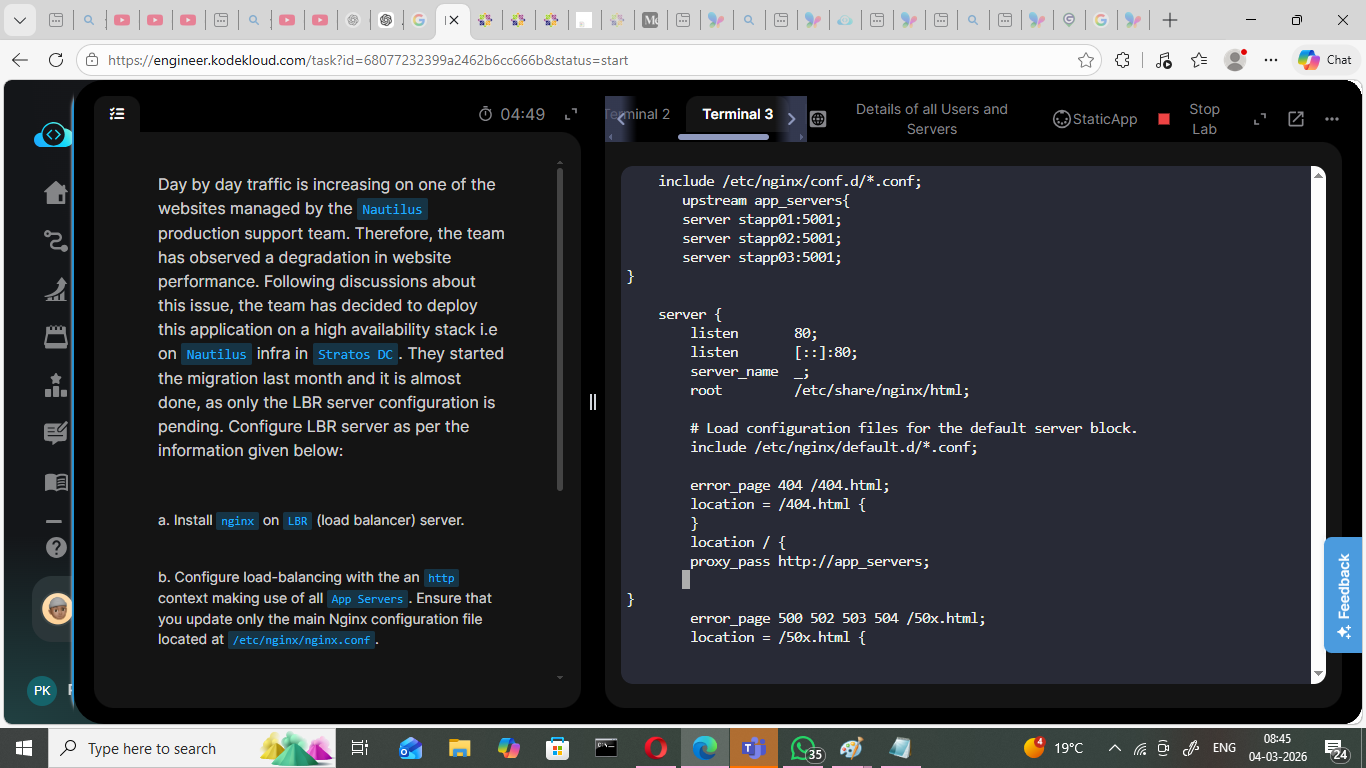The width and height of the screenshot is (1366, 768).
Task: Select the Terminal 3 tab
Action: coord(738,115)
